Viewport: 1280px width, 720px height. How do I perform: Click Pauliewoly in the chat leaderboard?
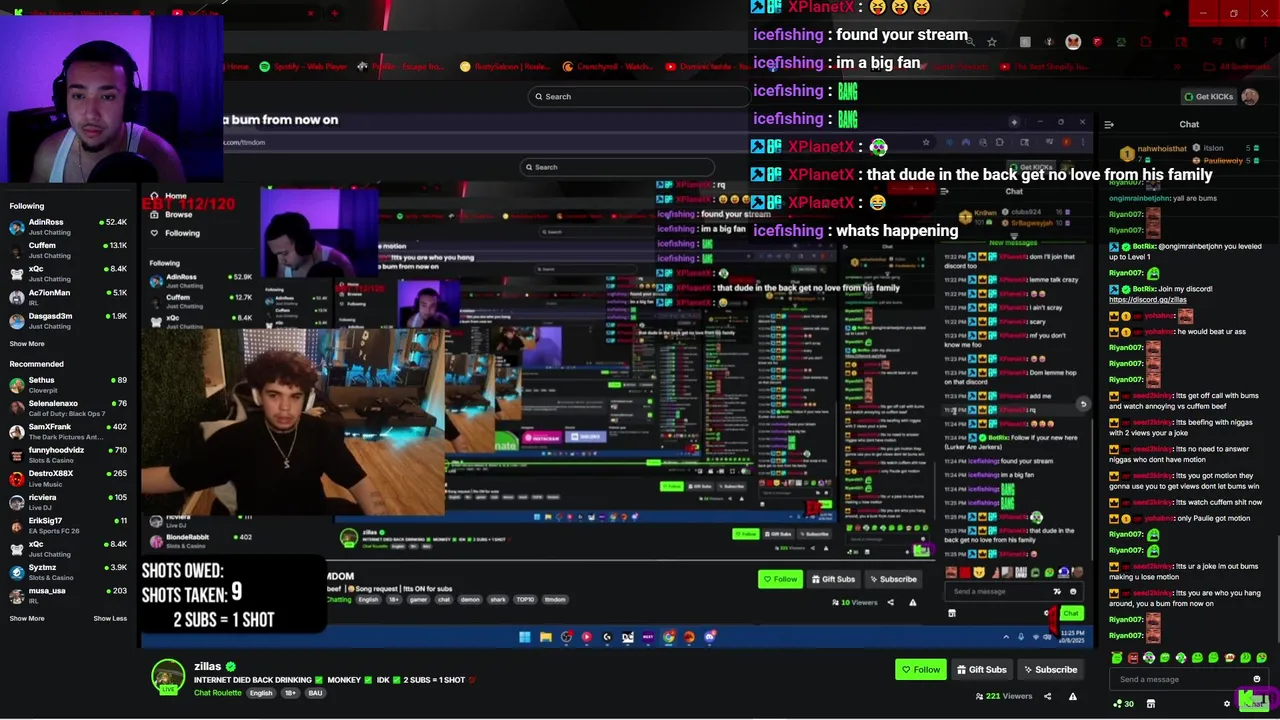(x=1222, y=160)
